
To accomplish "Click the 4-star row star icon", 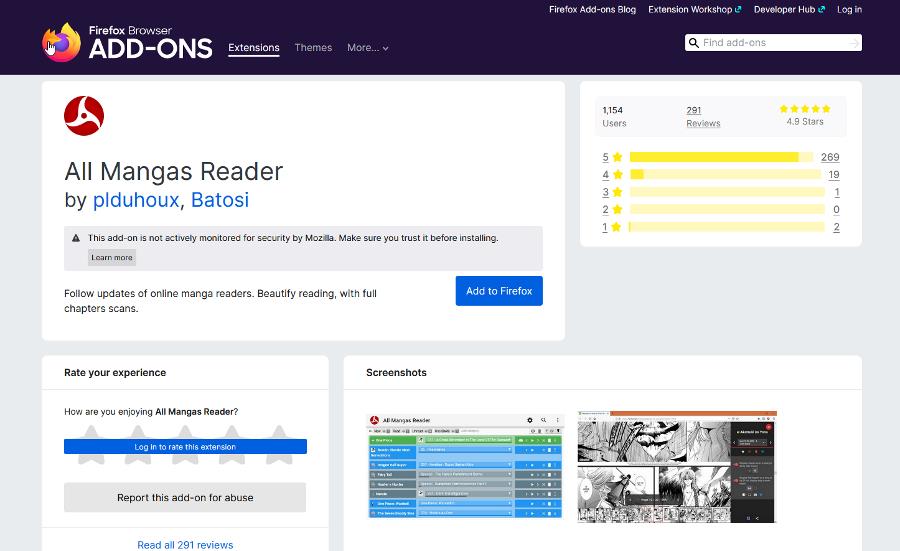I will click(618, 174).
